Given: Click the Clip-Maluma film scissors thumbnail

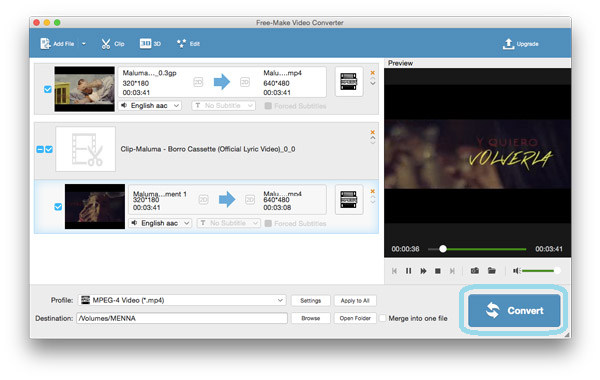Looking at the screenshot, I should coord(85,149).
